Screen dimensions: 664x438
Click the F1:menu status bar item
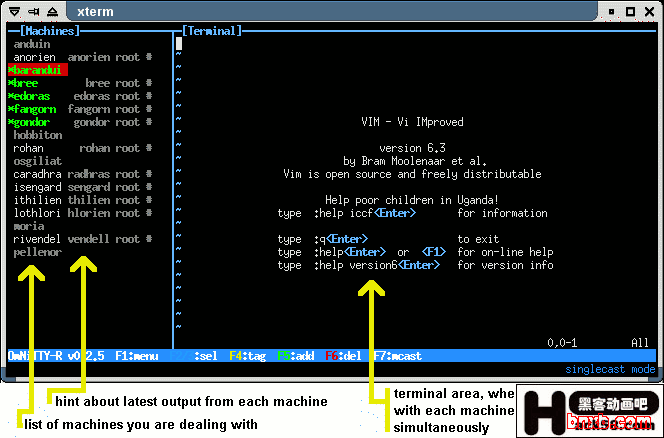(137, 354)
